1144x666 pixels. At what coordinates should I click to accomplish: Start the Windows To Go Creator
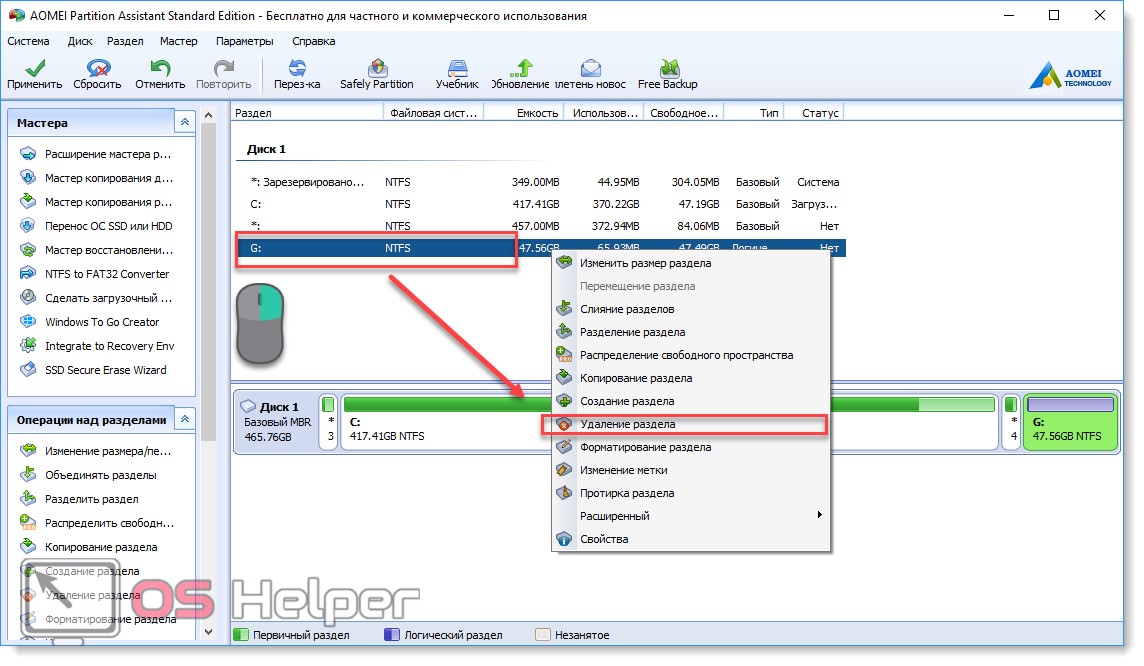pos(101,322)
